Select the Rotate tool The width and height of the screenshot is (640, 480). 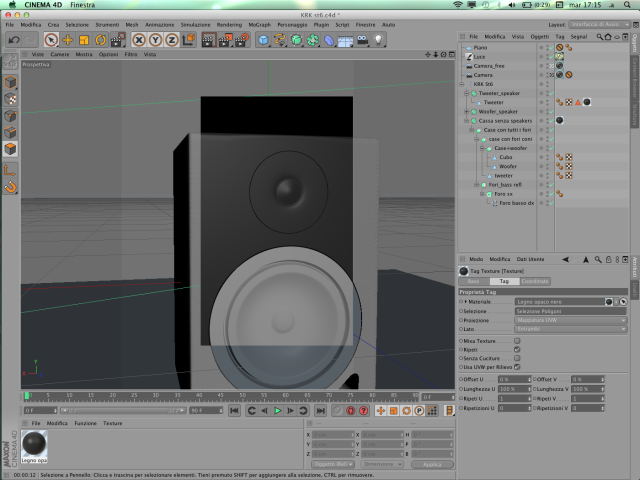[x=100, y=40]
